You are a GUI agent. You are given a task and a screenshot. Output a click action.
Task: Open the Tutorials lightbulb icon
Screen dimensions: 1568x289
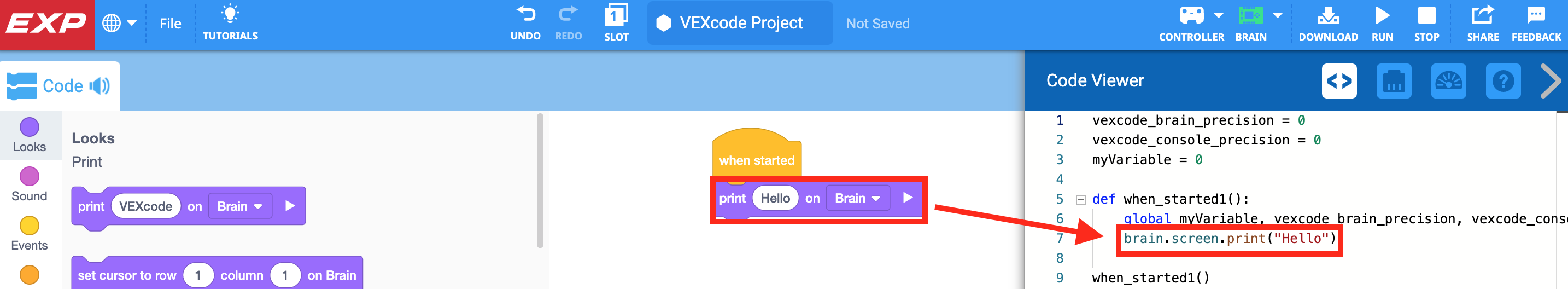pyautogui.click(x=230, y=15)
